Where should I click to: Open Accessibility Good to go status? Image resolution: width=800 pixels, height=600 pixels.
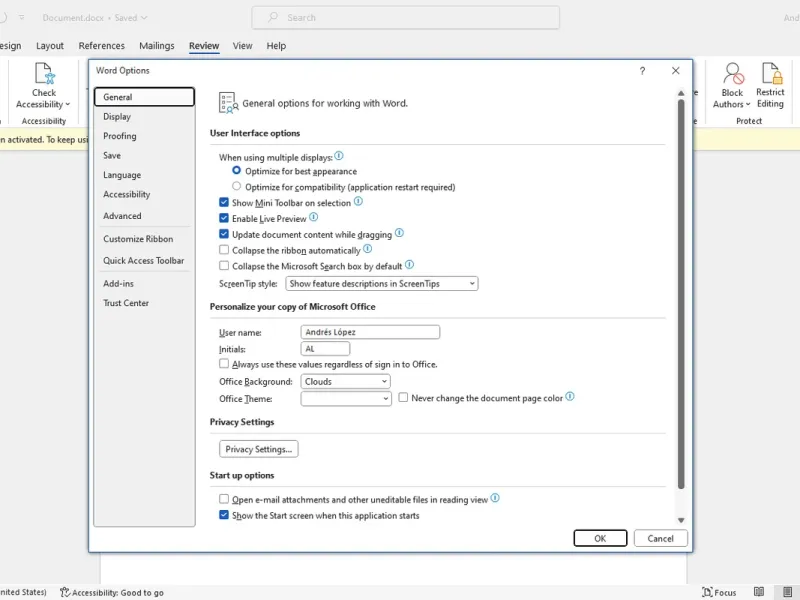pyautogui.click(x=112, y=592)
